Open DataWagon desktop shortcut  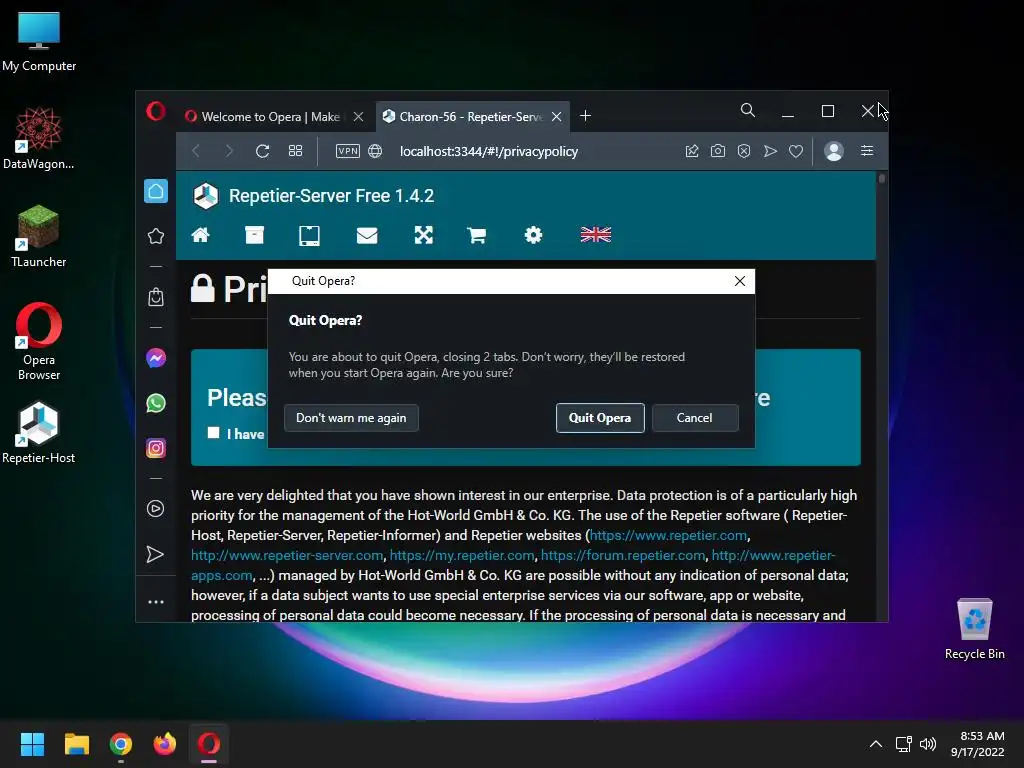39,138
